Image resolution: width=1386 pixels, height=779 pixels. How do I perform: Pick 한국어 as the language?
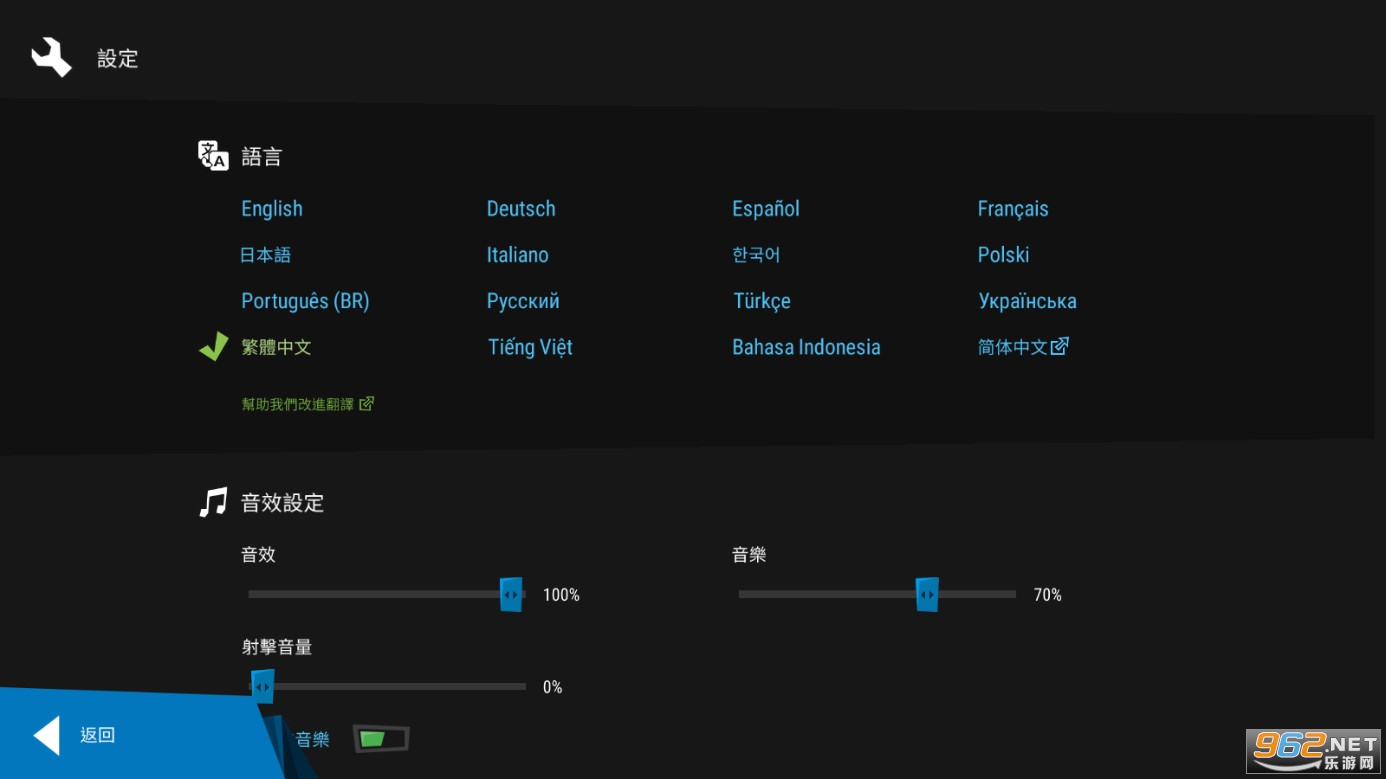[x=756, y=255]
